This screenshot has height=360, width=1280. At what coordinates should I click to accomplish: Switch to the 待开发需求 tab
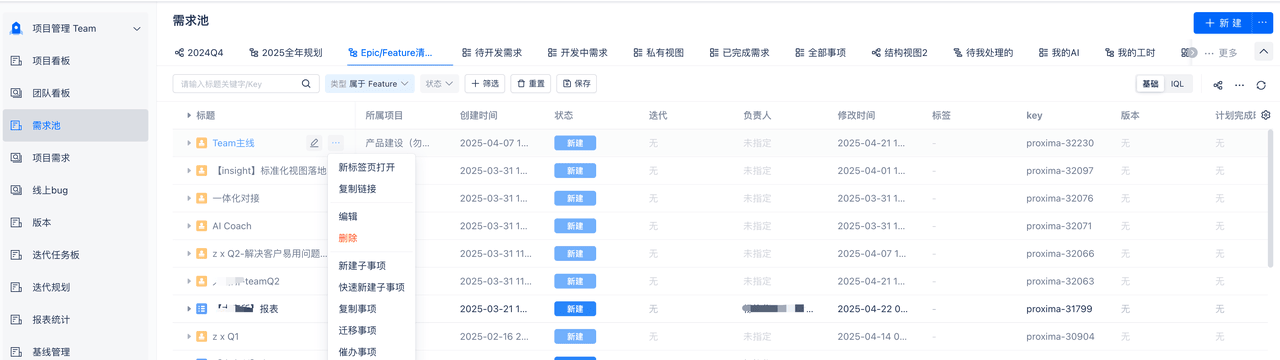point(492,52)
